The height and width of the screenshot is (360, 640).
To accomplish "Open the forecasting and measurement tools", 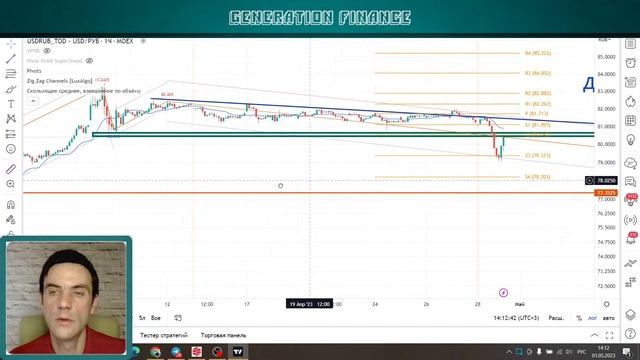I will (11, 134).
